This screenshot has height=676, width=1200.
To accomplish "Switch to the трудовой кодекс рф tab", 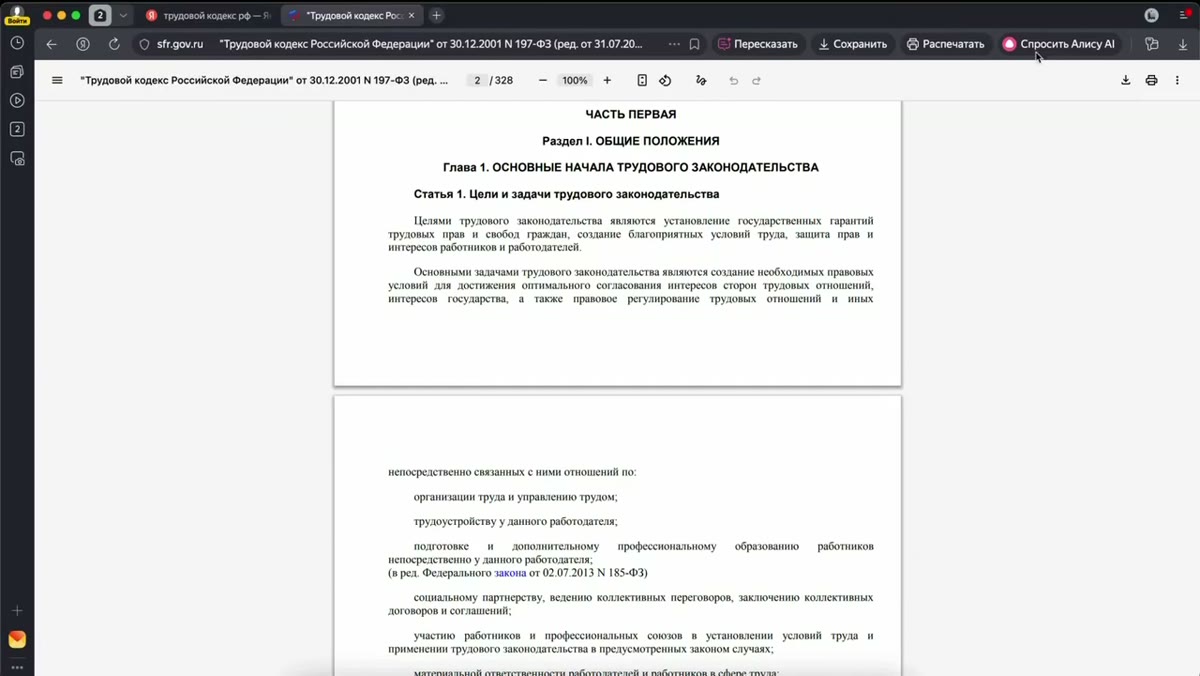I will pos(208,15).
